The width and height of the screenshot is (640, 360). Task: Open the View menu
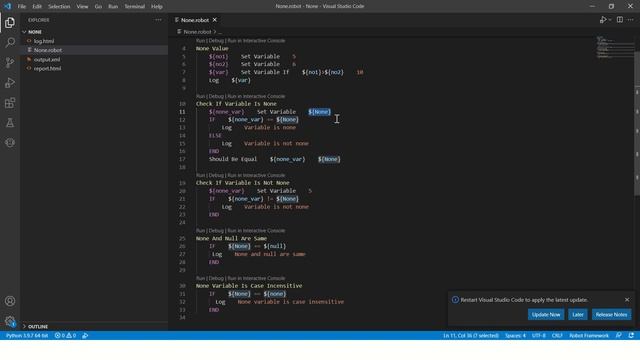[x=82, y=7]
